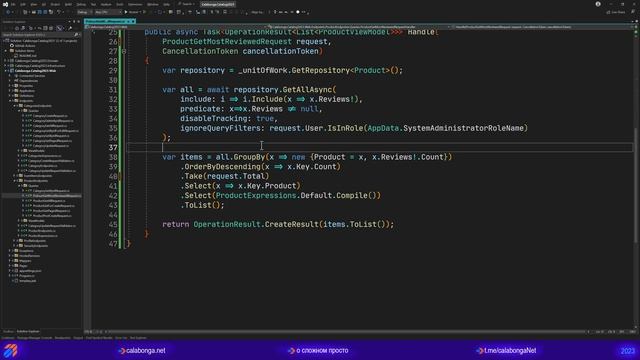The image size is (640, 360).
Task: Expand the Infrastructure project arrow
Action: pos(6,66)
